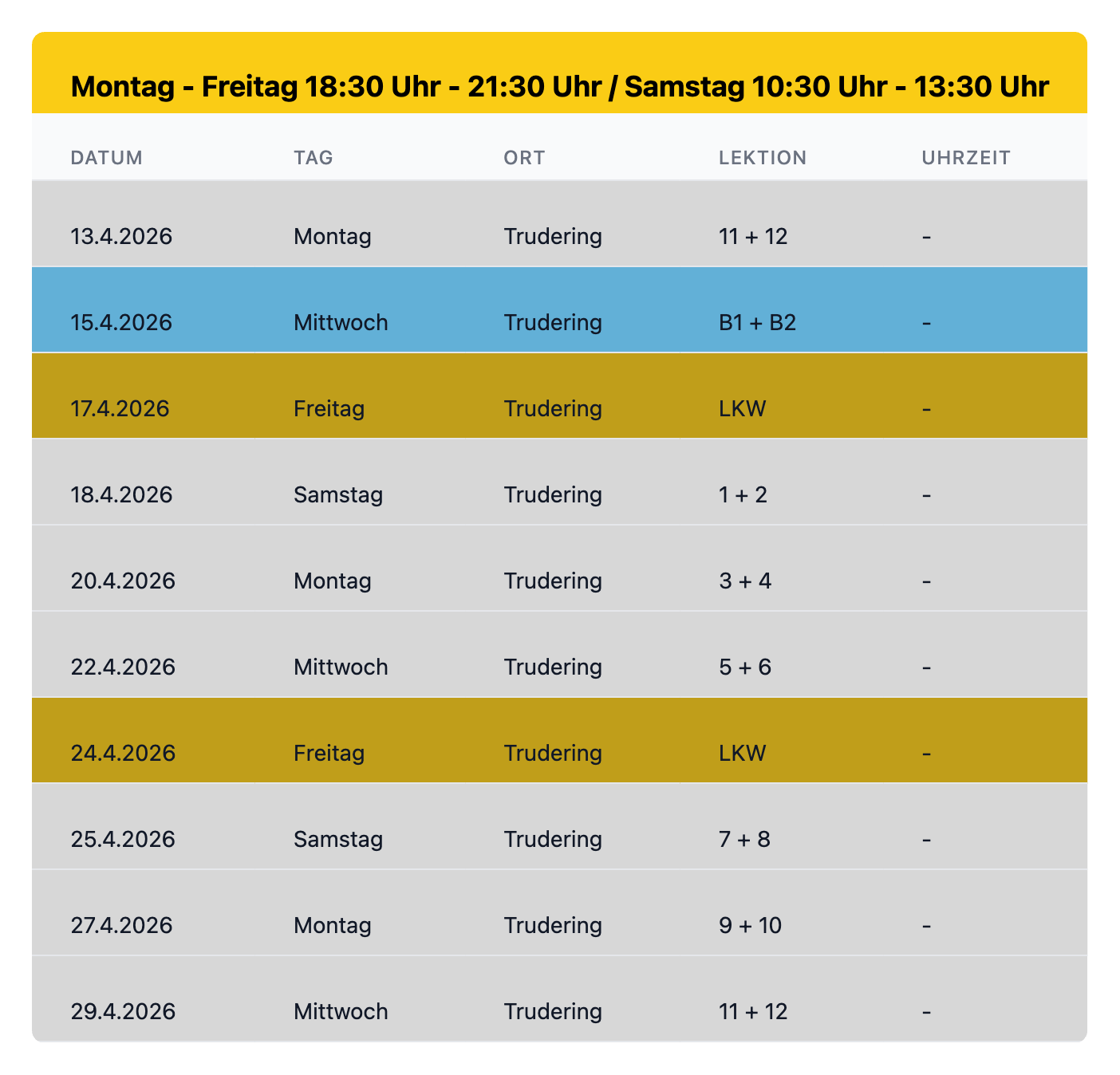Click lesson 7 + 8 cell
The image size is (1120, 1075).
click(744, 840)
